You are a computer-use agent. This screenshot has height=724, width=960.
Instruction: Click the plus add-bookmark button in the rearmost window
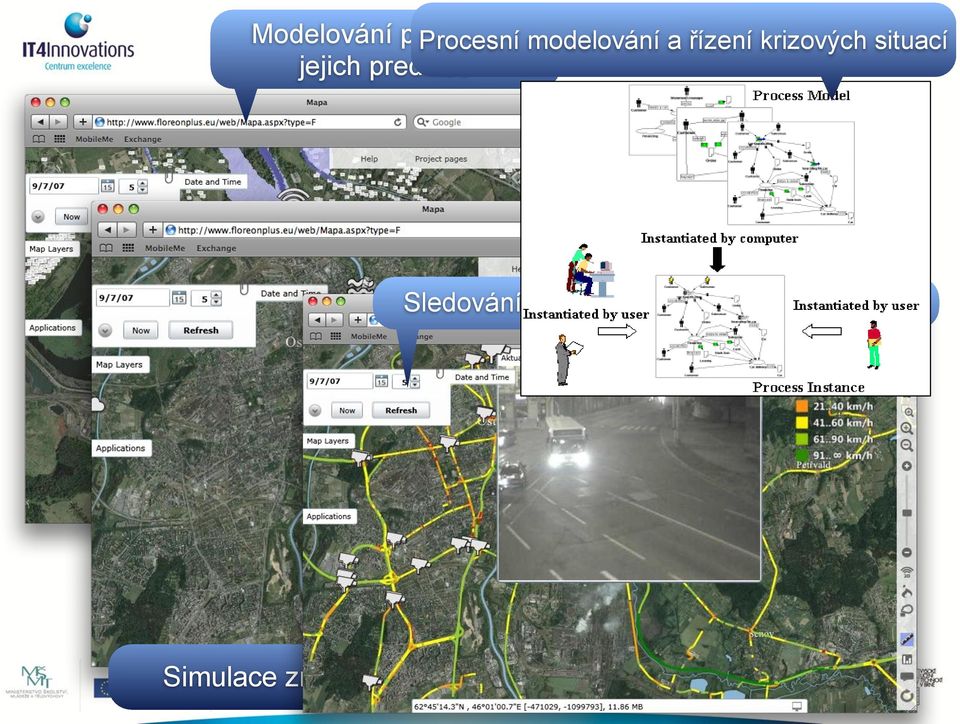coord(82,122)
